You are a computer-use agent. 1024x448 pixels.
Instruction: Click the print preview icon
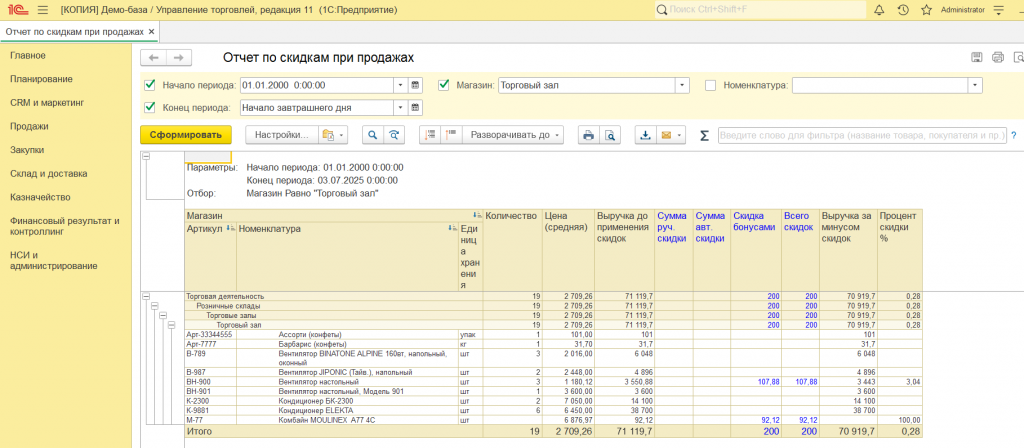tap(609, 135)
